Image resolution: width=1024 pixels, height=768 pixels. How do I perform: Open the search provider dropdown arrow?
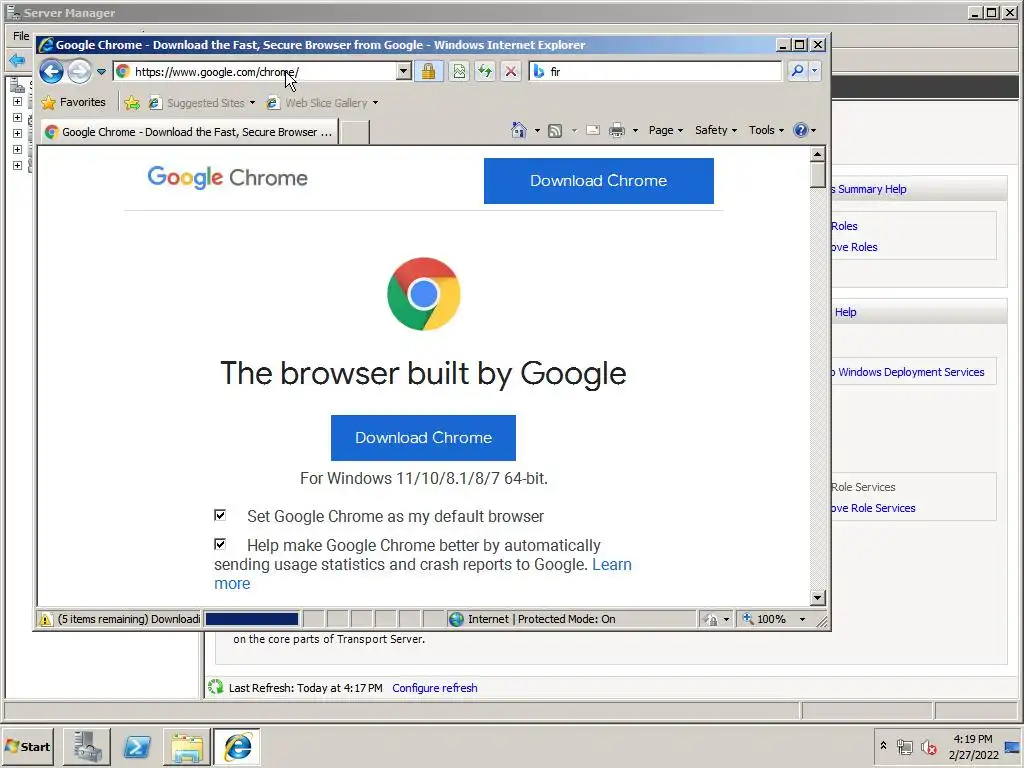(x=814, y=71)
